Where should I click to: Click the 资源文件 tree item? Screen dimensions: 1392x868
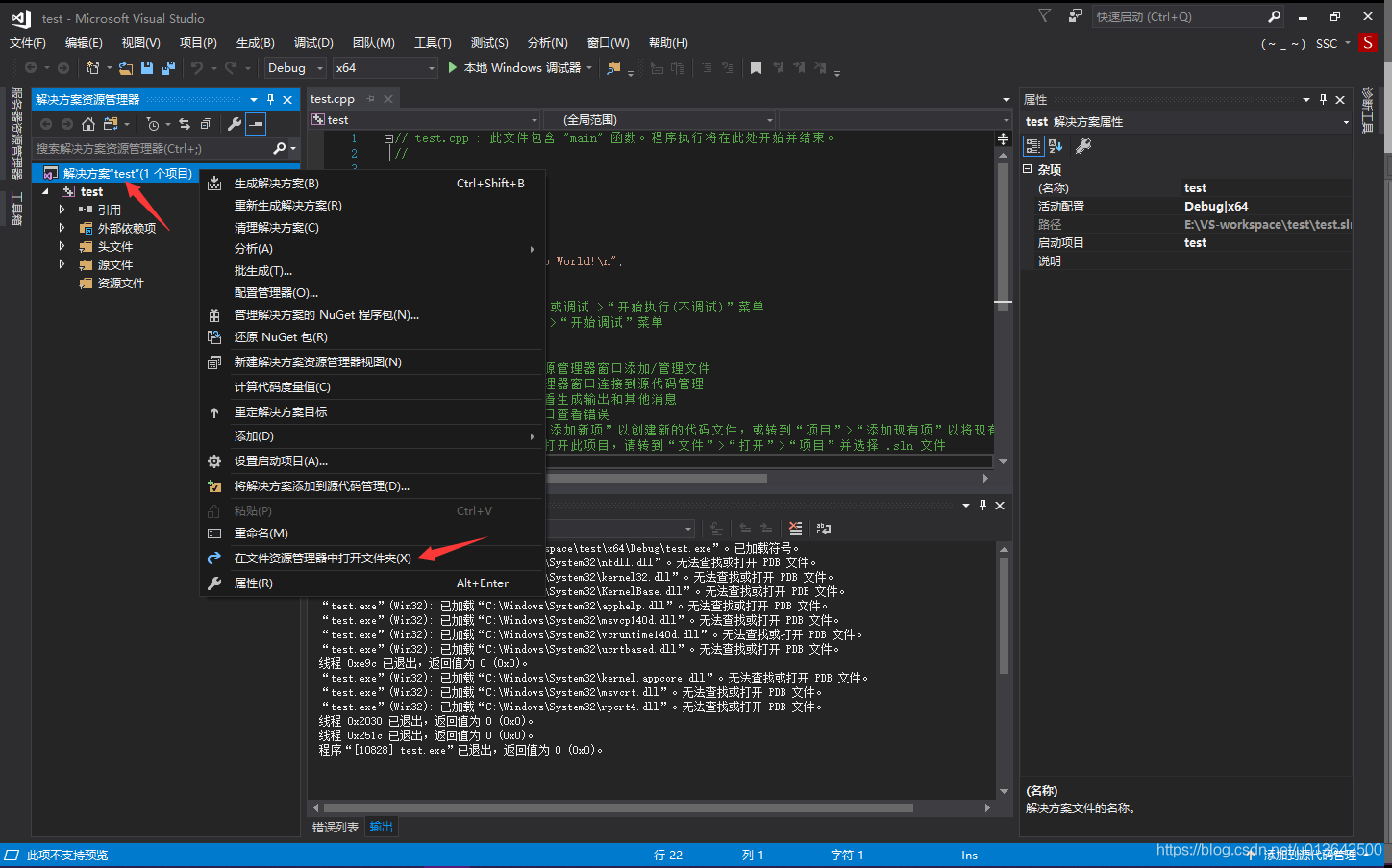point(120,284)
